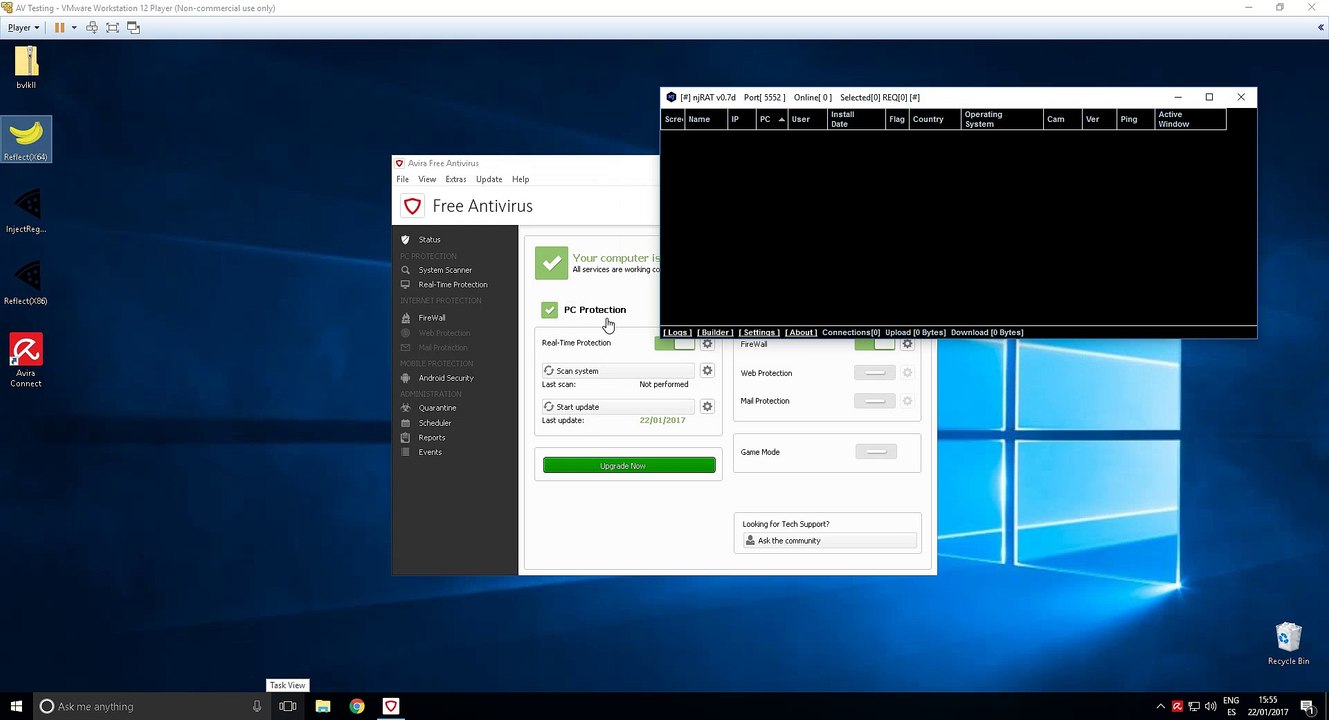Viewport: 1329px width, 720px height.
Task: Click njRAT Operating System column header
Action: (1001, 119)
